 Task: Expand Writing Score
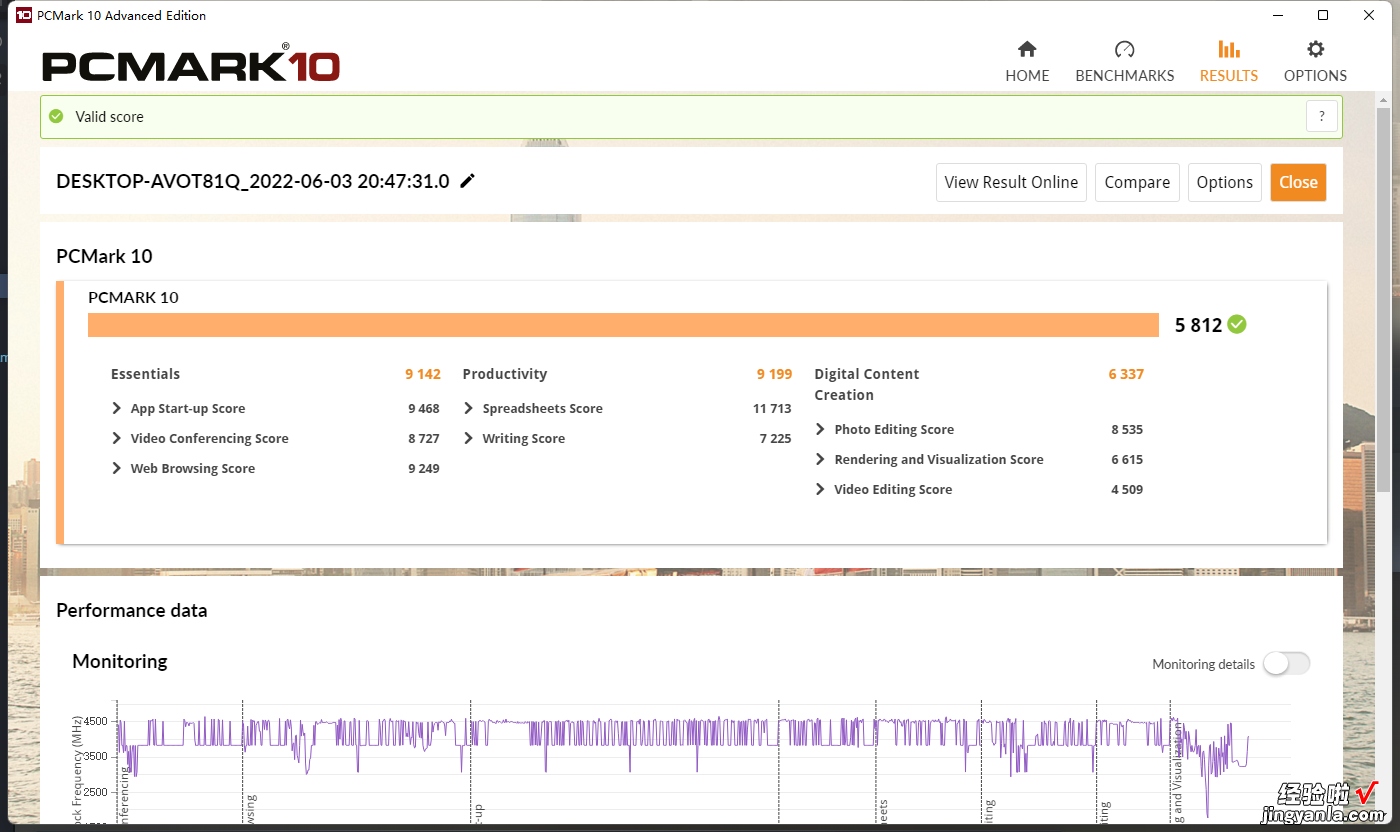coord(469,438)
